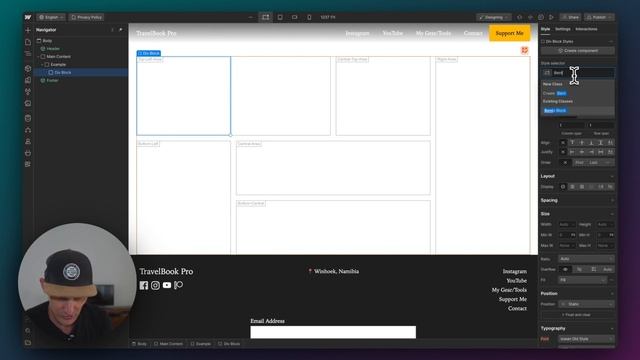640x360 pixels.
Task: Switch to the Interactions tab
Action: pos(586,29)
